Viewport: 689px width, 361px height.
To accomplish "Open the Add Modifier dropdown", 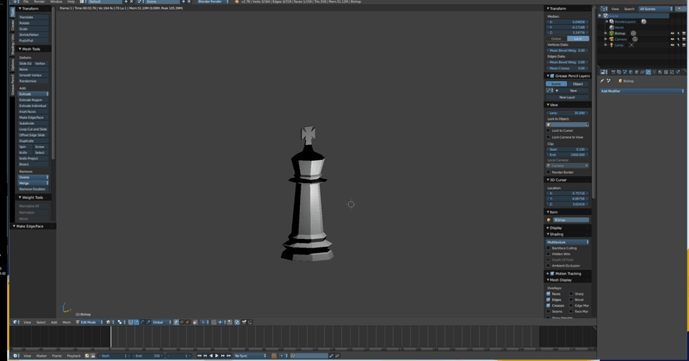I will click(x=642, y=91).
